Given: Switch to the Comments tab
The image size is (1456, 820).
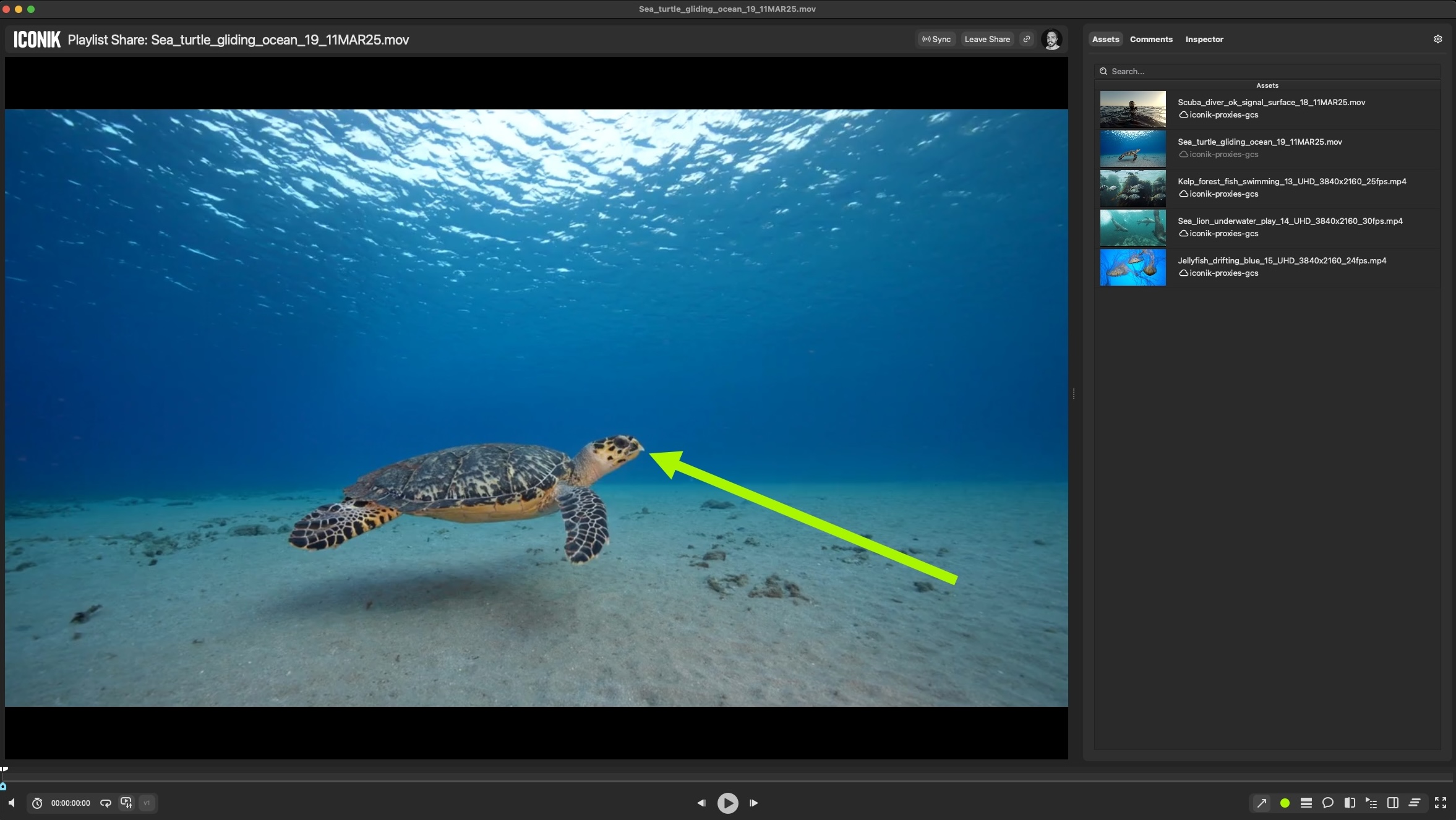Looking at the screenshot, I should [1150, 39].
